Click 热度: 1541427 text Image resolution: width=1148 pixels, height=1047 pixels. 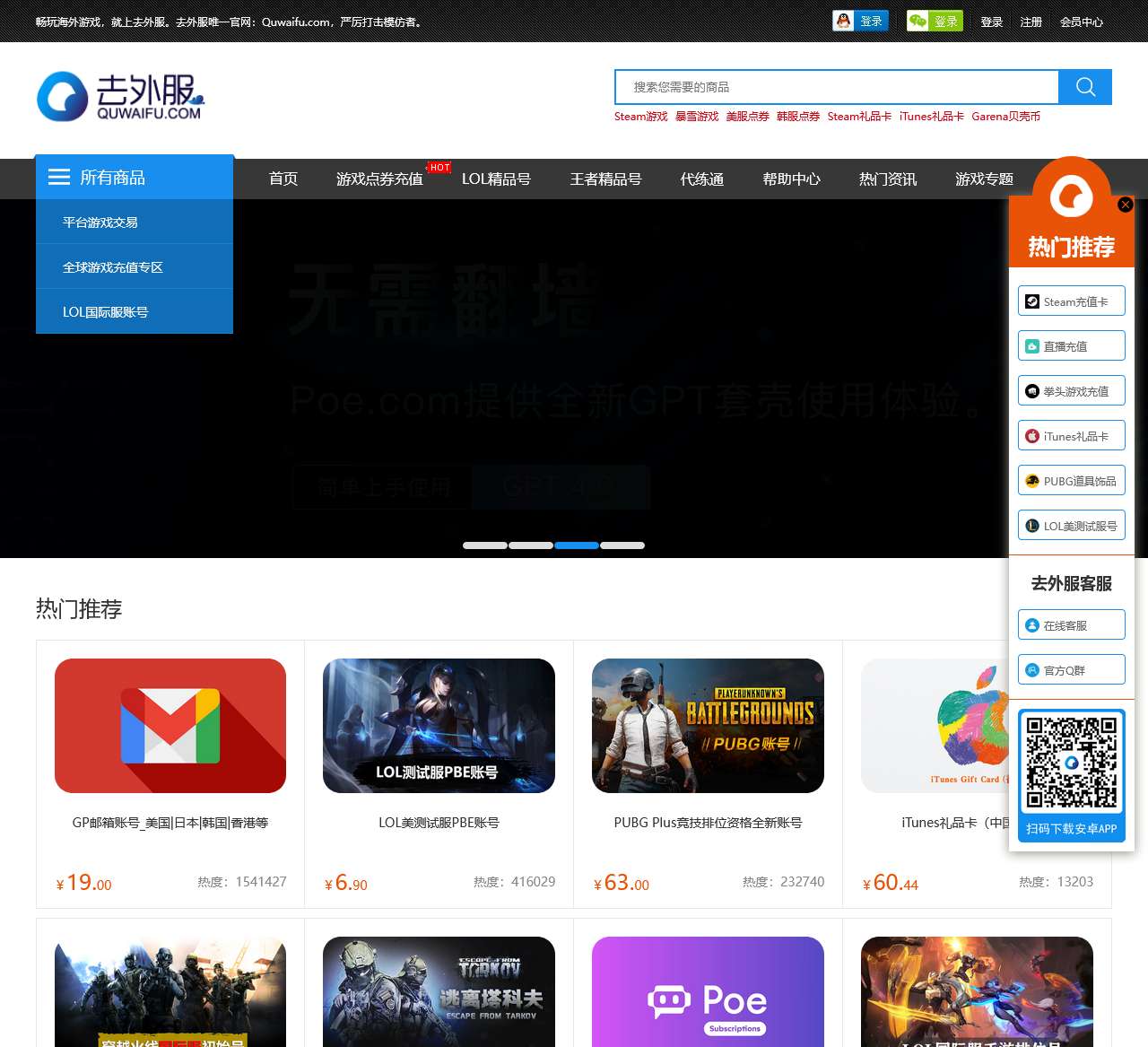(x=242, y=882)
